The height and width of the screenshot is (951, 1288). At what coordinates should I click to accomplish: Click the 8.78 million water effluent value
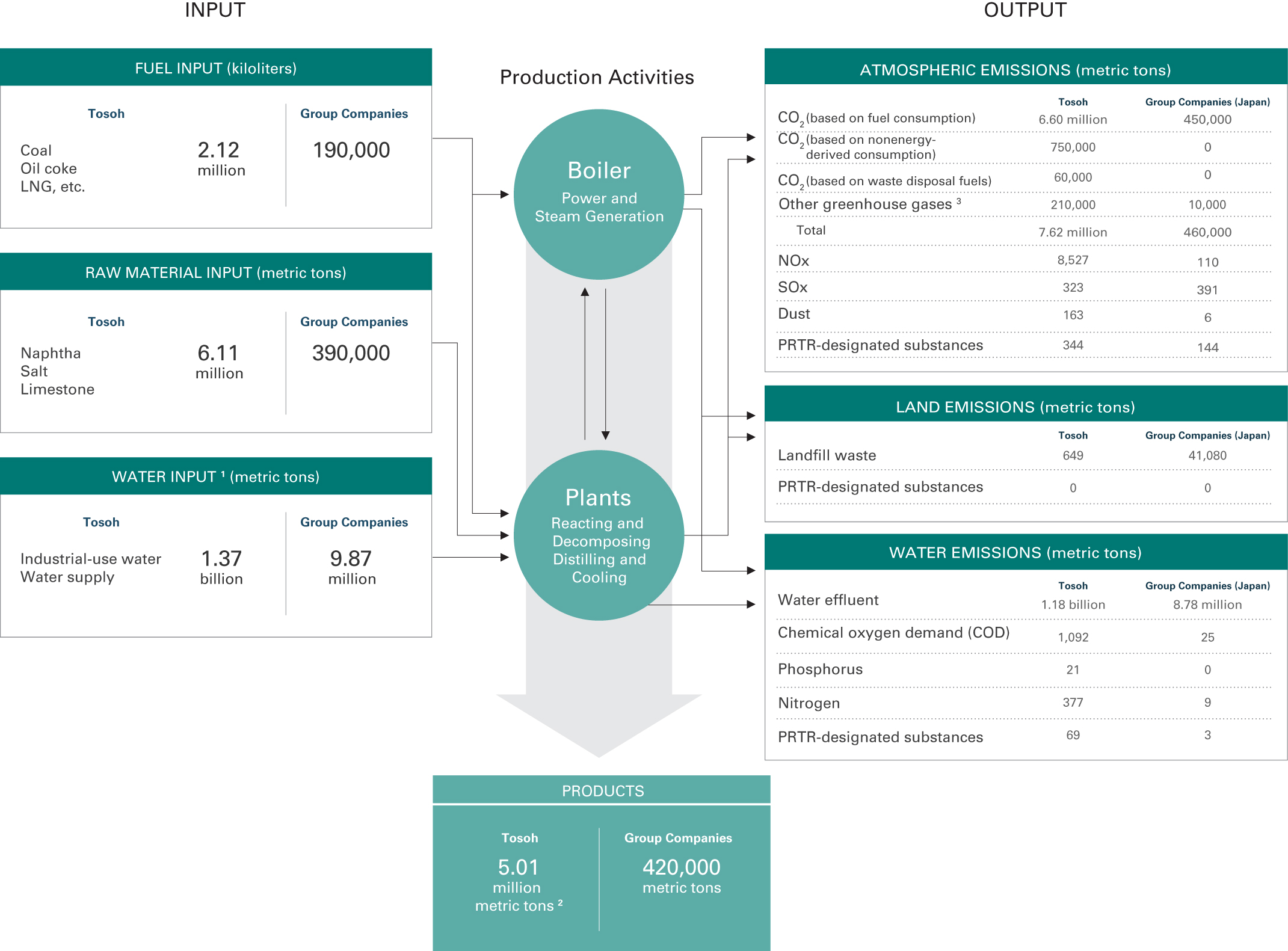click(1207, 605)
